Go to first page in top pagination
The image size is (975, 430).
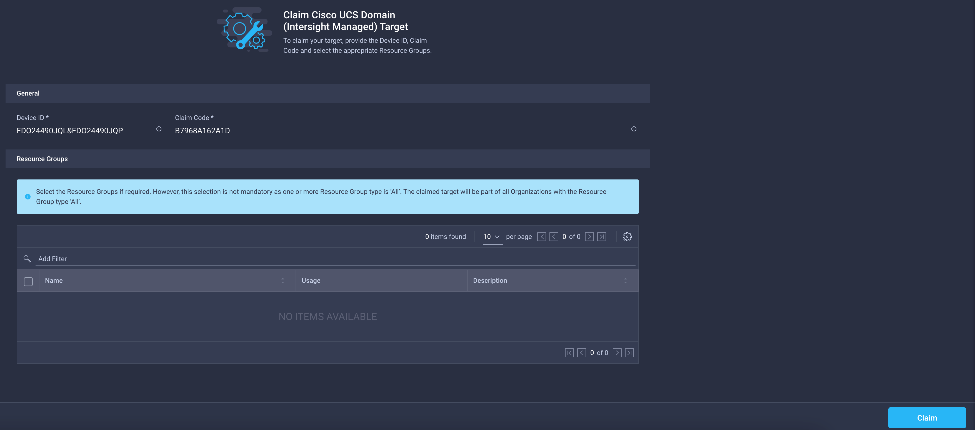[x=542, y=237]
